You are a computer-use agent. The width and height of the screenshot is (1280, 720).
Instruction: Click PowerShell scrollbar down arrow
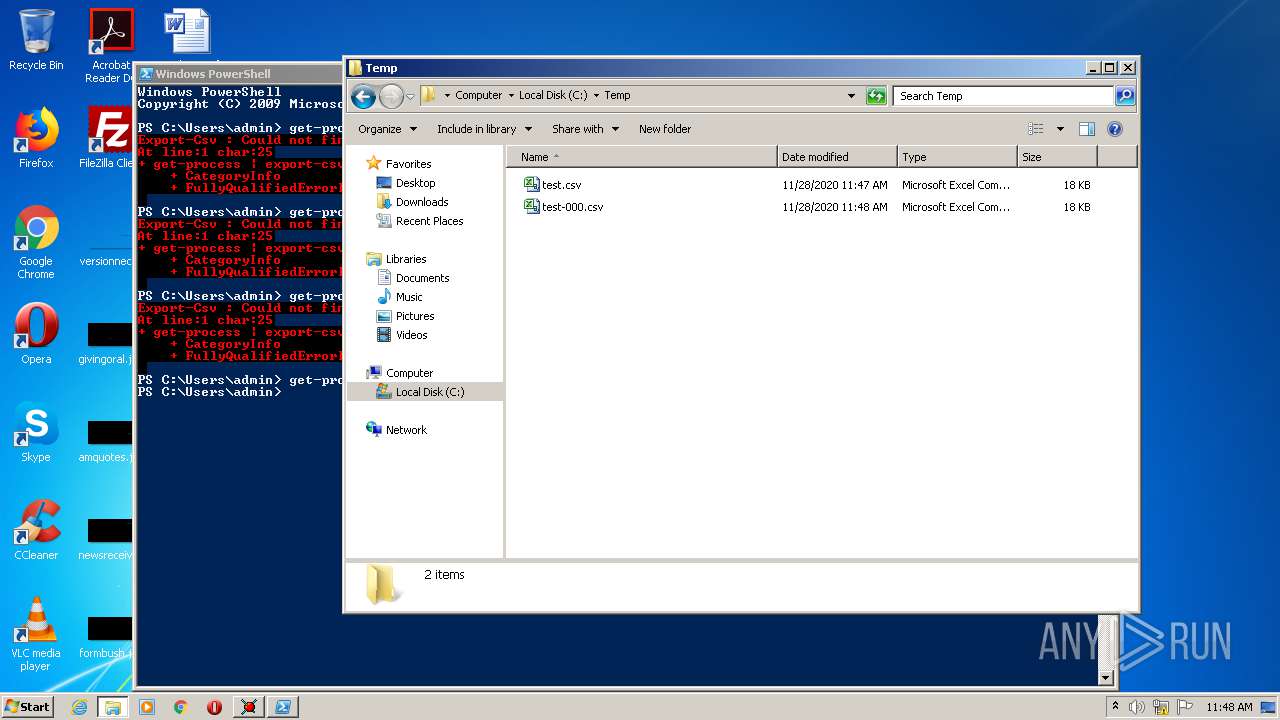point(1105,678)
